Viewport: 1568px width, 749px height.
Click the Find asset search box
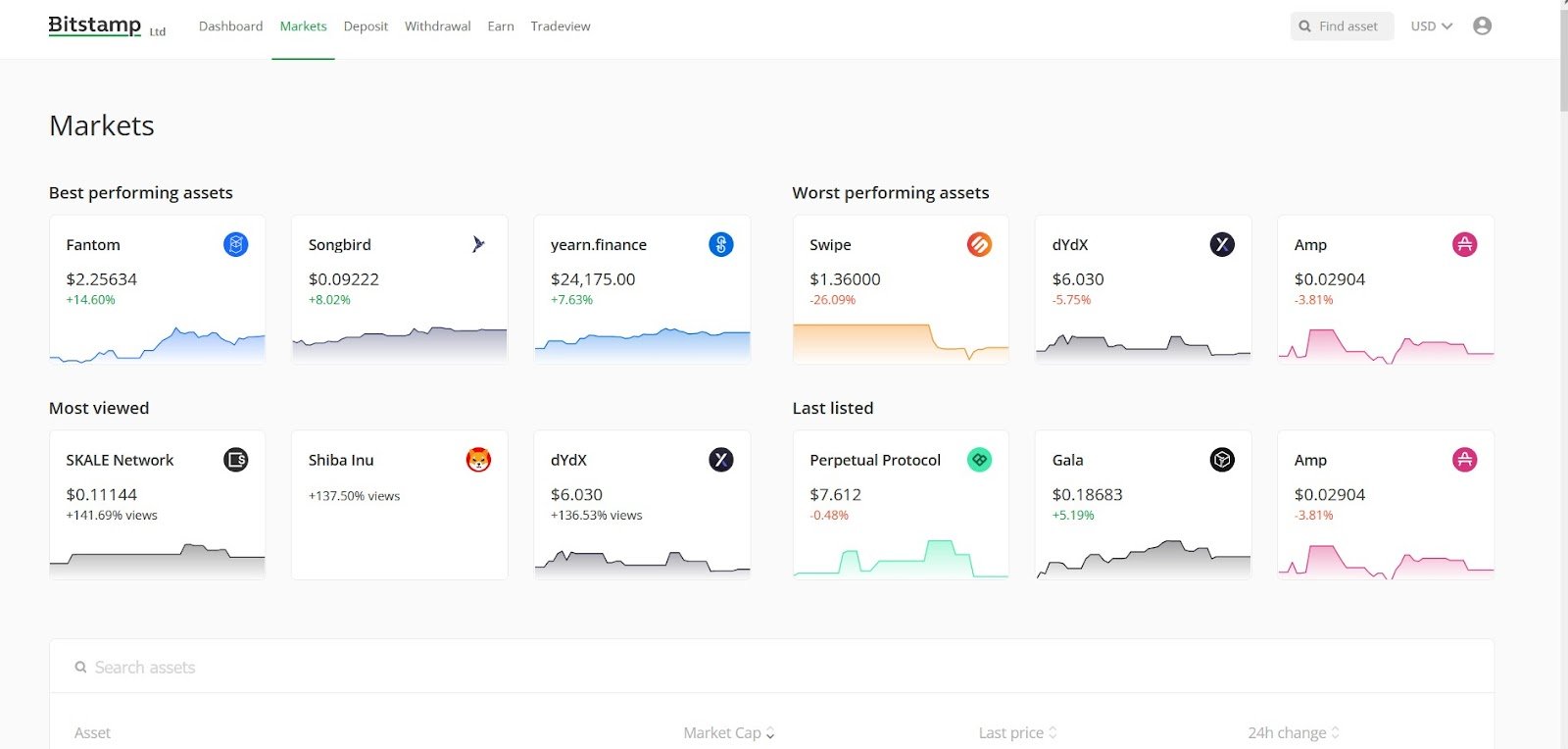click(x=1342, y=26)
